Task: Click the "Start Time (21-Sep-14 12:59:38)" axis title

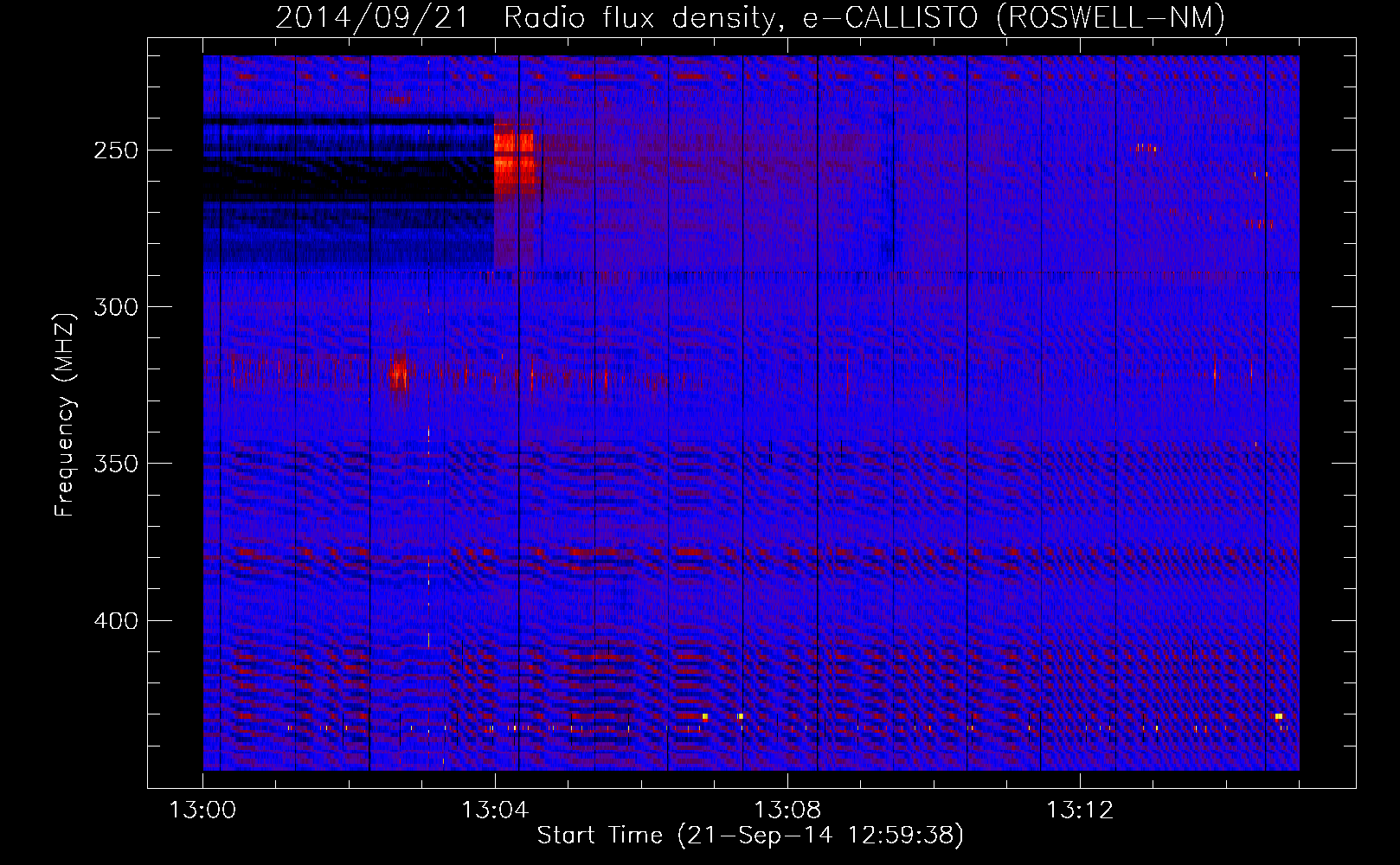Action: [x=750, y=836]
